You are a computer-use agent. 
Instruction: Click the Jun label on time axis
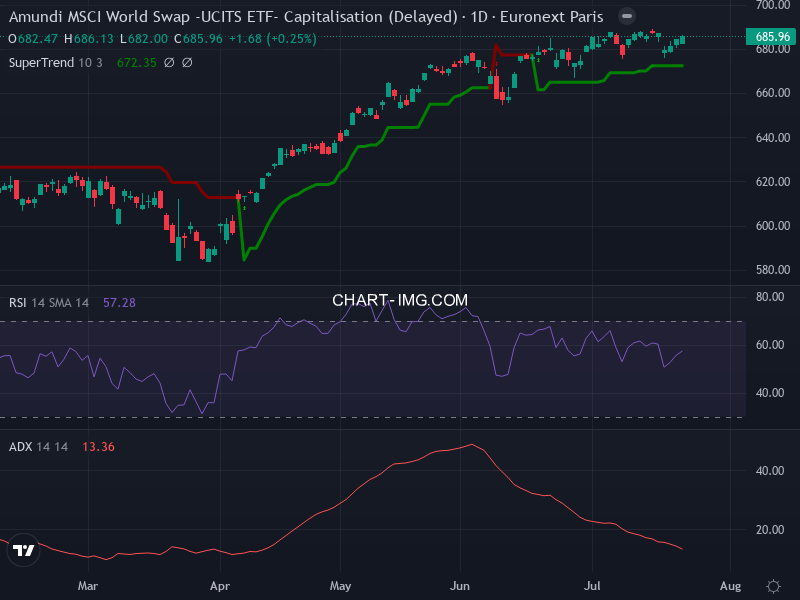point(460,586)
